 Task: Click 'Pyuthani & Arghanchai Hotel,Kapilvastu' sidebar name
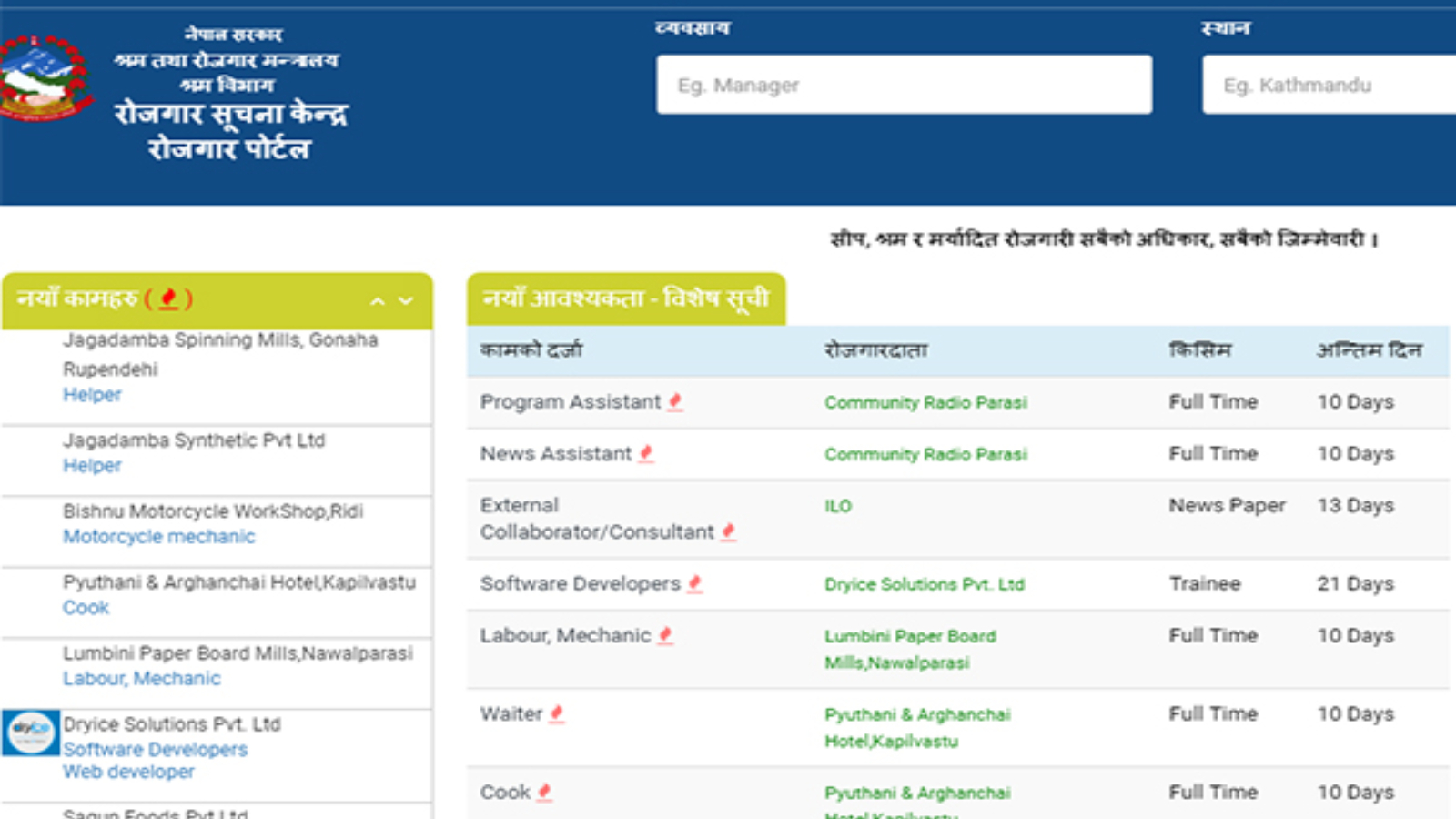tap(239, 581)
